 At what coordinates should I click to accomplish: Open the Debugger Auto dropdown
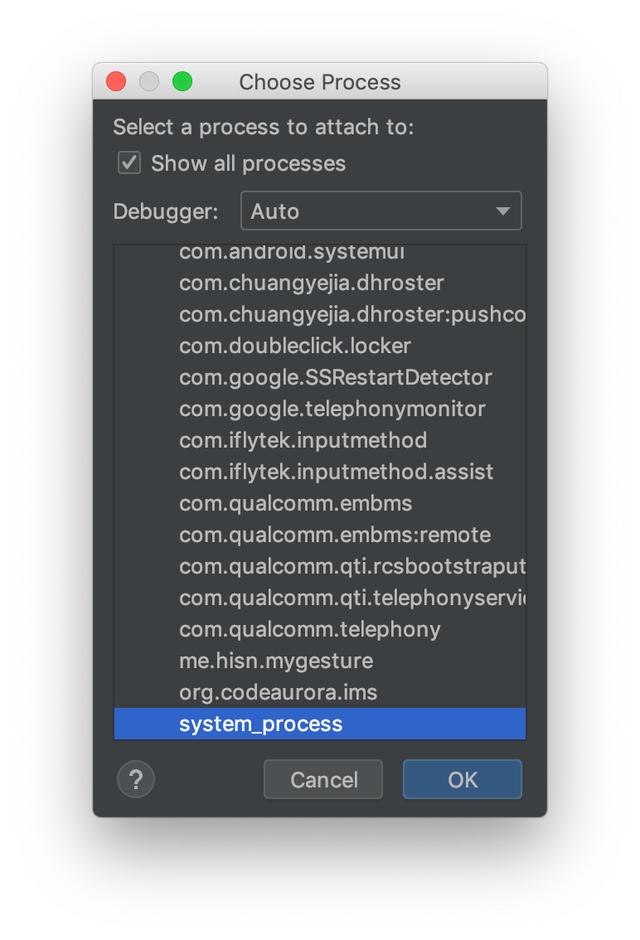point(381,211)
